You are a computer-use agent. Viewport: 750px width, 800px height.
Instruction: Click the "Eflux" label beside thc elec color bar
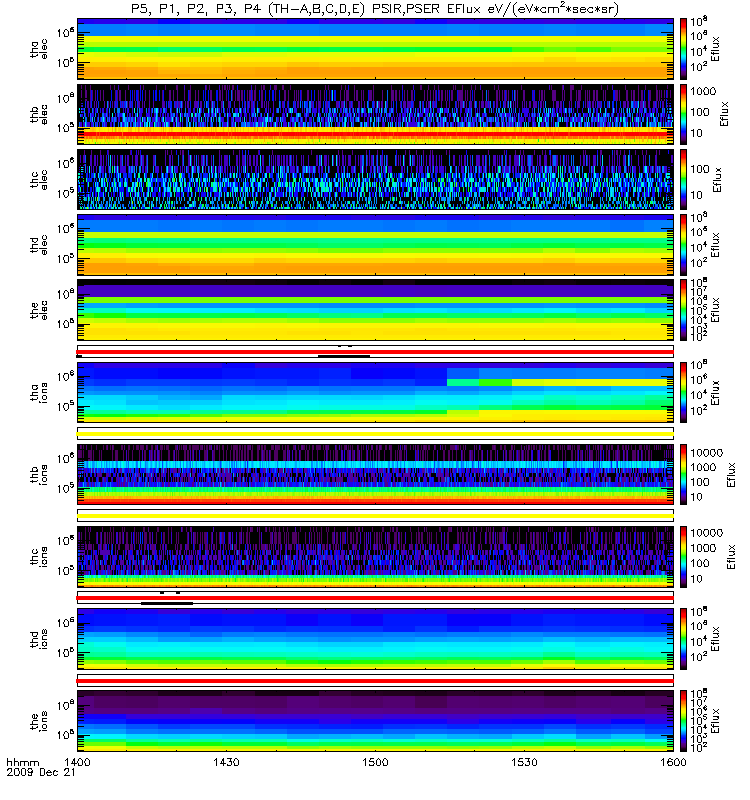(x=717, y=180)
